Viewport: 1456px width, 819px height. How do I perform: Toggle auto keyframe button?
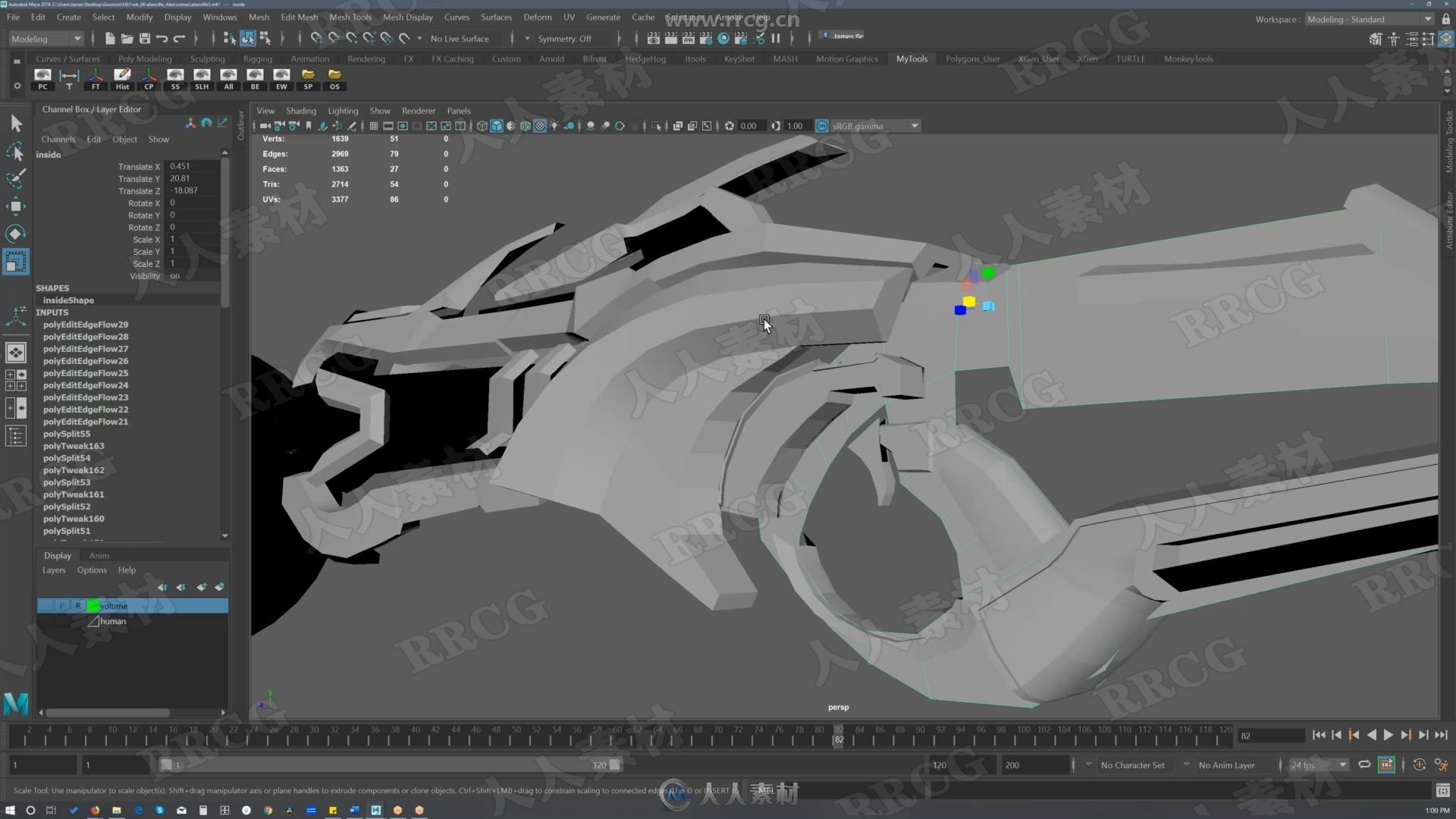(1420, 764)
